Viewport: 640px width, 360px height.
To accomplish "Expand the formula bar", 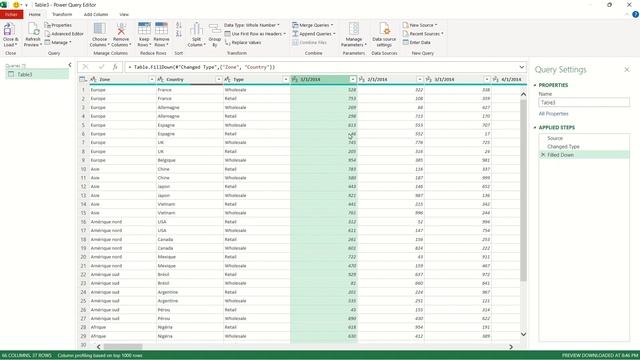I will (x=522, y=67).
